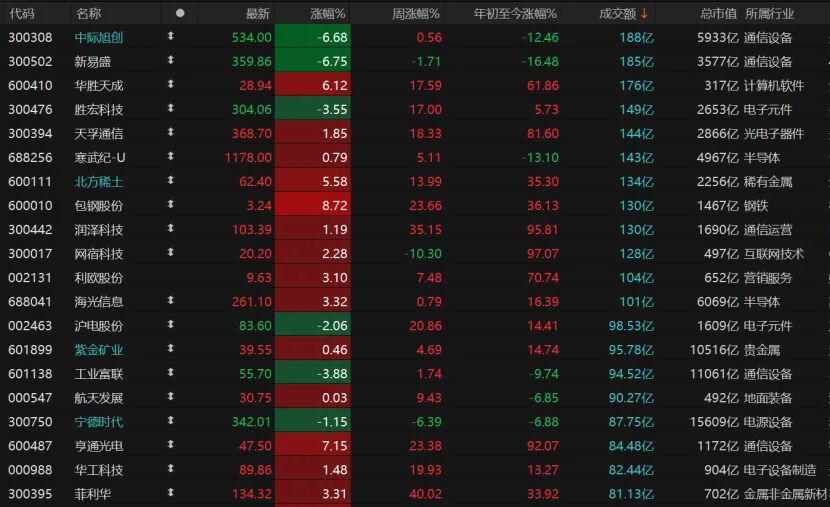Viewport: 830px width, 507px height.
Task: Click the marker icon next to 宁德时代
Action: [x=170, y=421]
